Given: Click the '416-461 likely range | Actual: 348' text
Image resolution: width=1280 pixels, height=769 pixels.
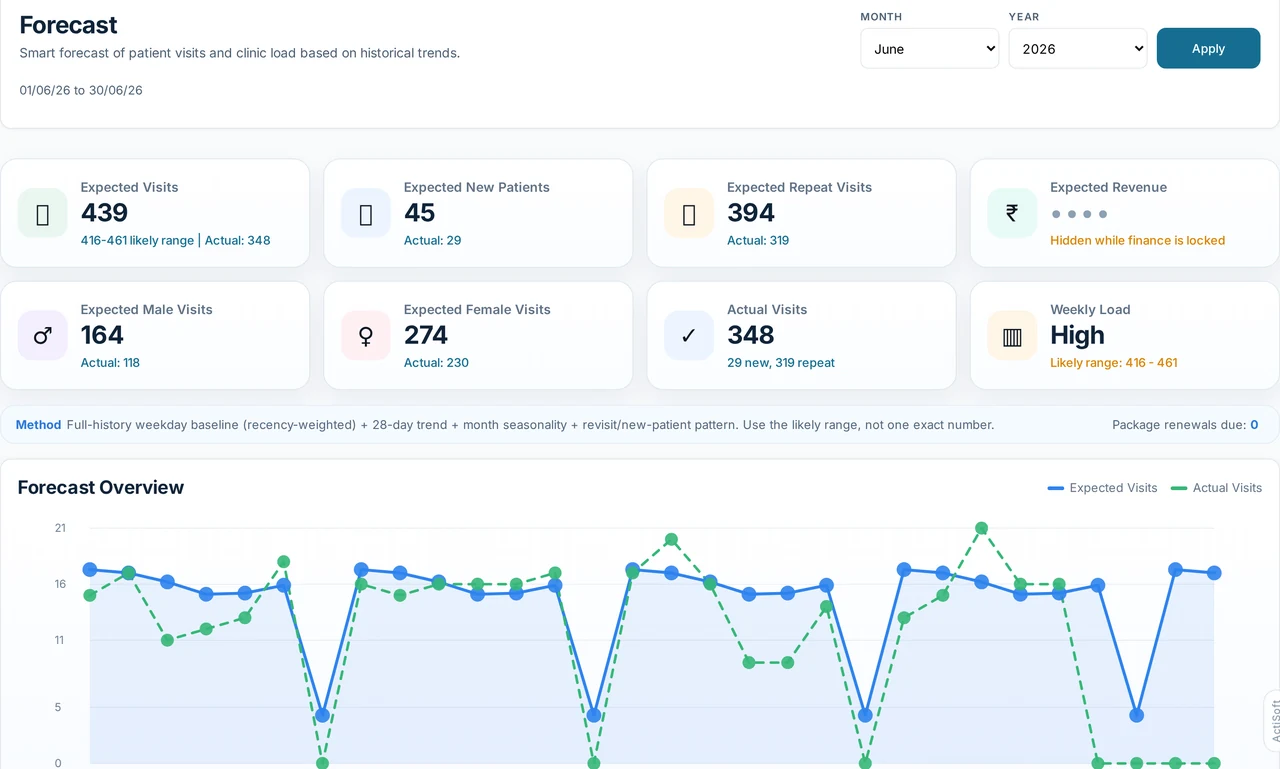Looking at the screenshot, I should pyautogui.click(x=175, y=240).
